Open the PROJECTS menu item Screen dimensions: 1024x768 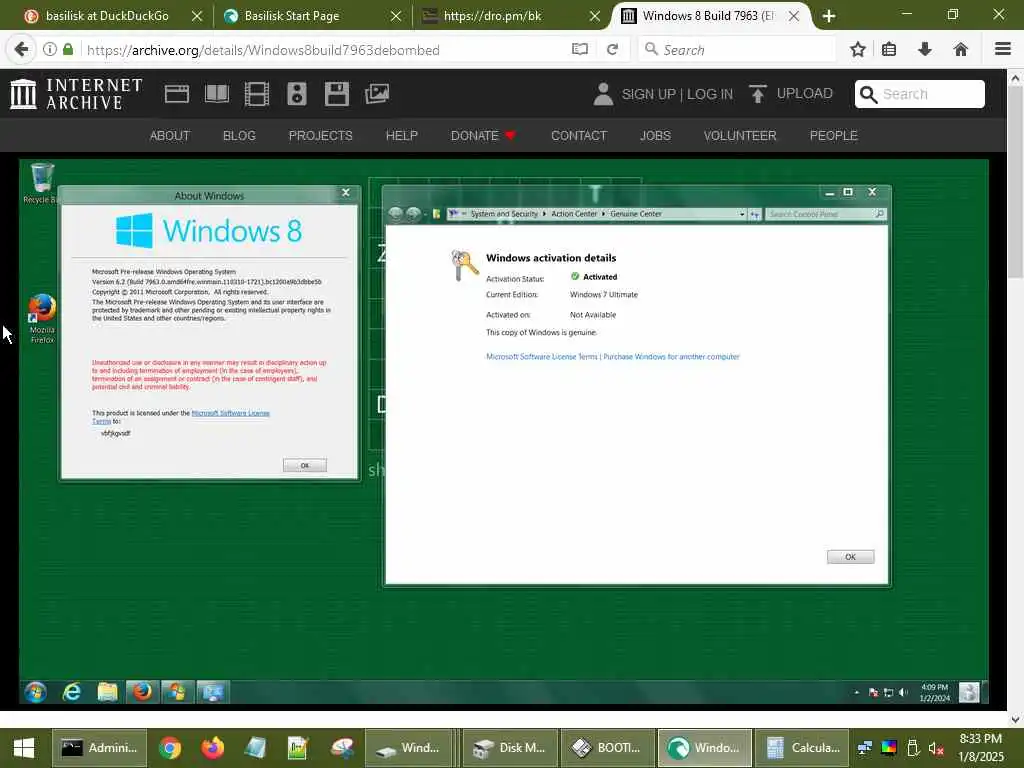[x=321, y=136]
